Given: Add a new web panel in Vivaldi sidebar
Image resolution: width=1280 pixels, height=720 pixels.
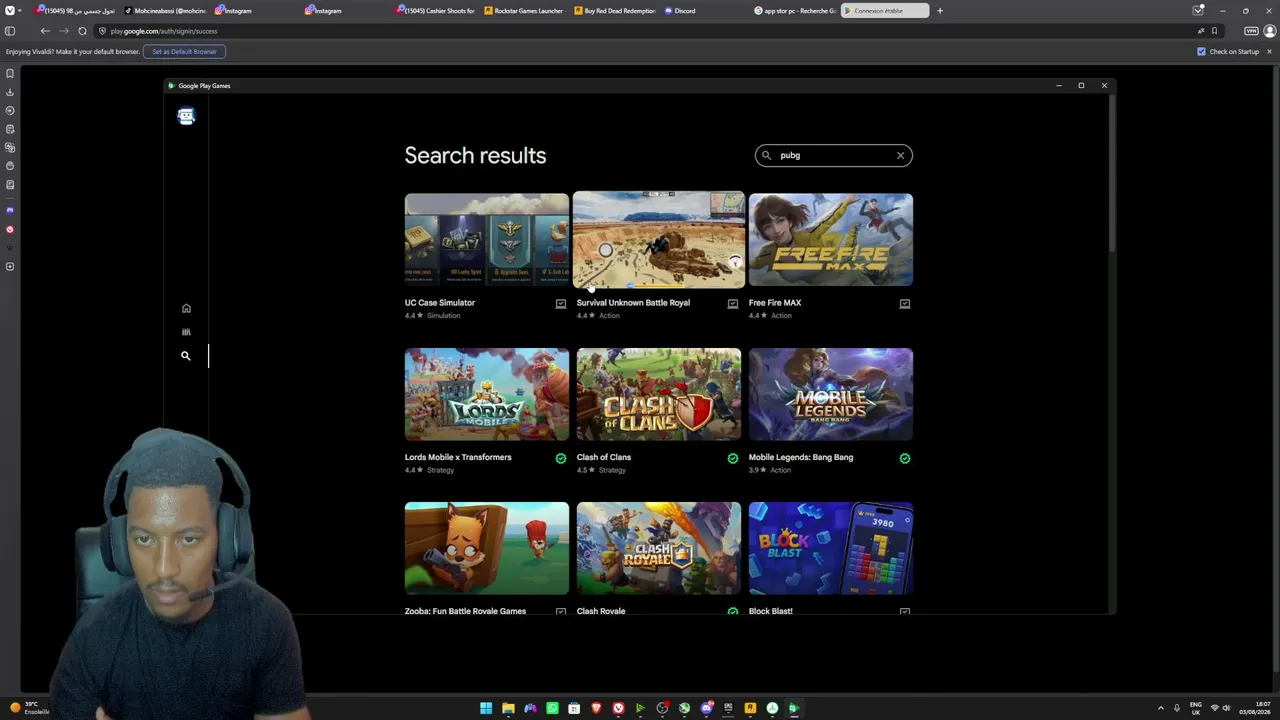Looking at the screenshot, I should click(x=10, y=267).
